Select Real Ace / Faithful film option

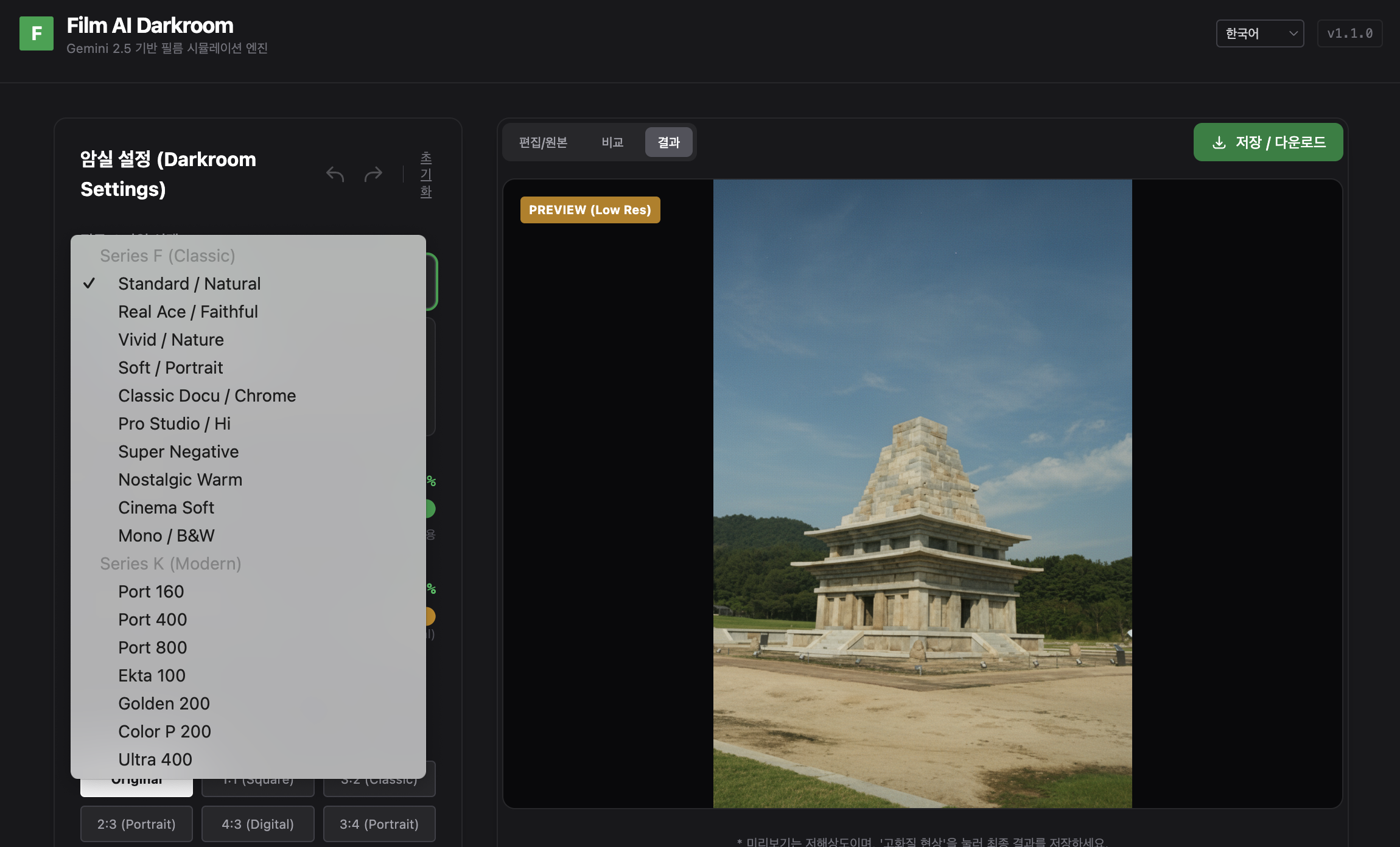coord(188,312)
